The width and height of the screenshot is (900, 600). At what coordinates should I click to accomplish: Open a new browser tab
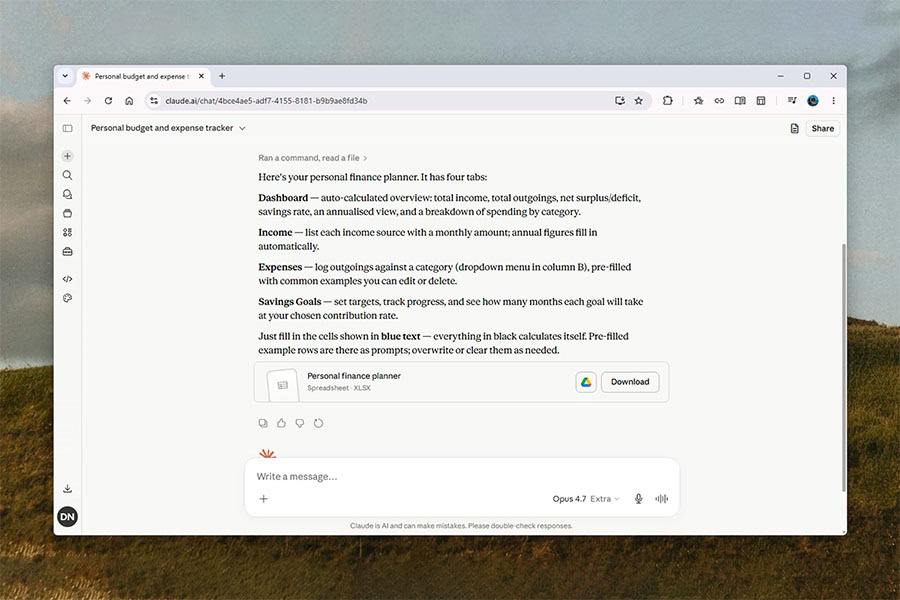point(222,76)
